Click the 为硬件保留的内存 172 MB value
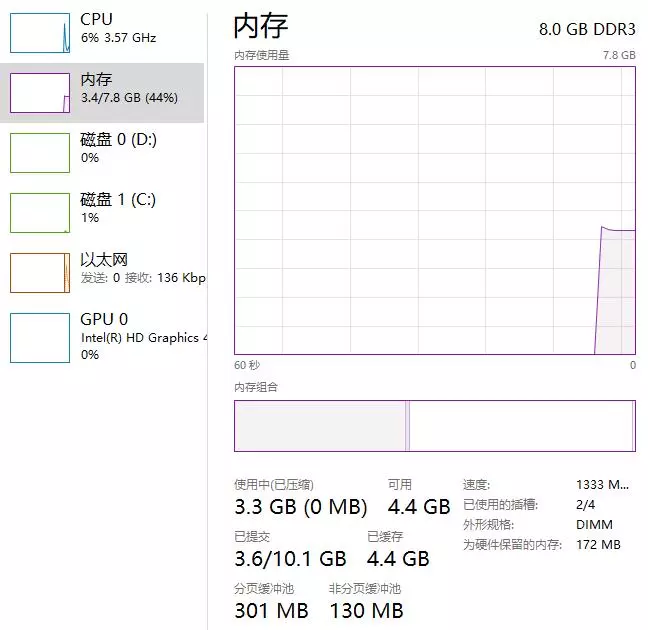The image size is (648, 630). [598, 545]
